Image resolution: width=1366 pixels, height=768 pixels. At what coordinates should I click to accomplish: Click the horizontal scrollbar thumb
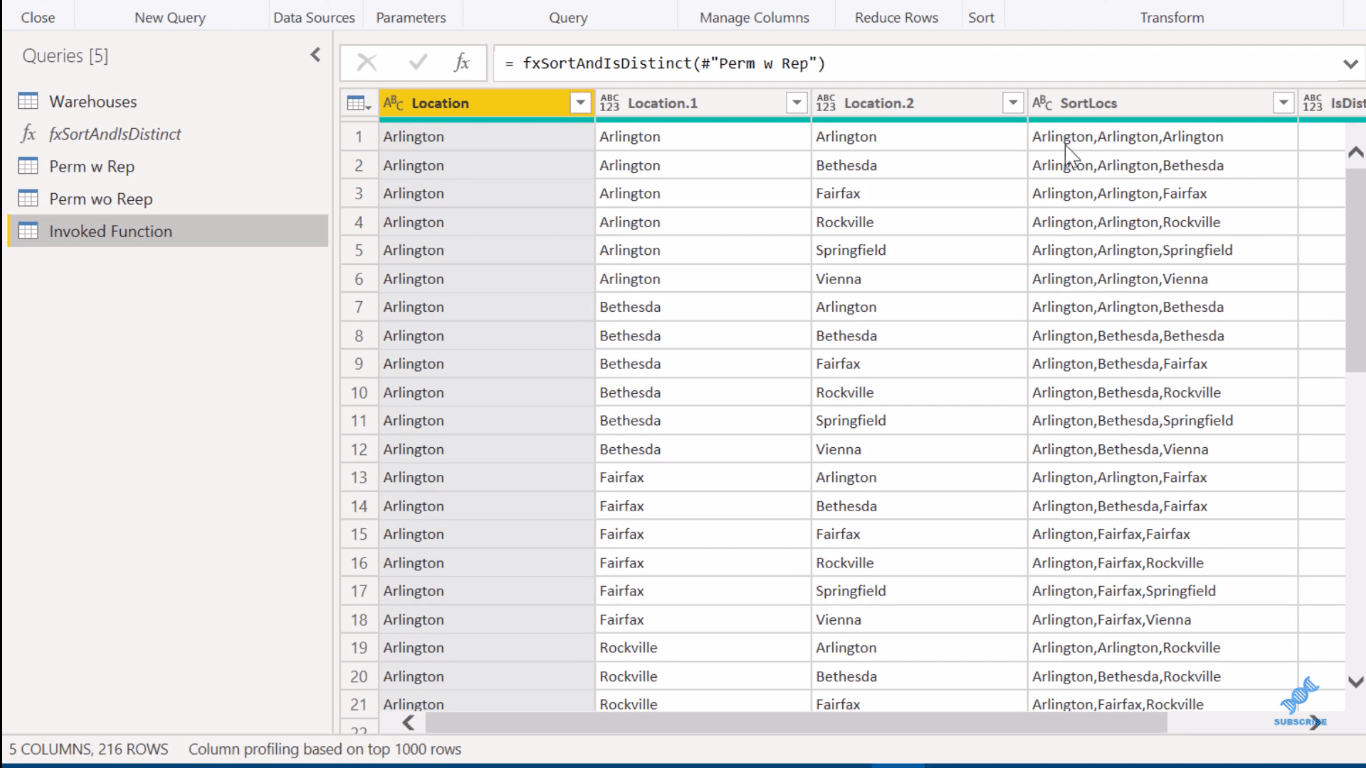(796, 722)
